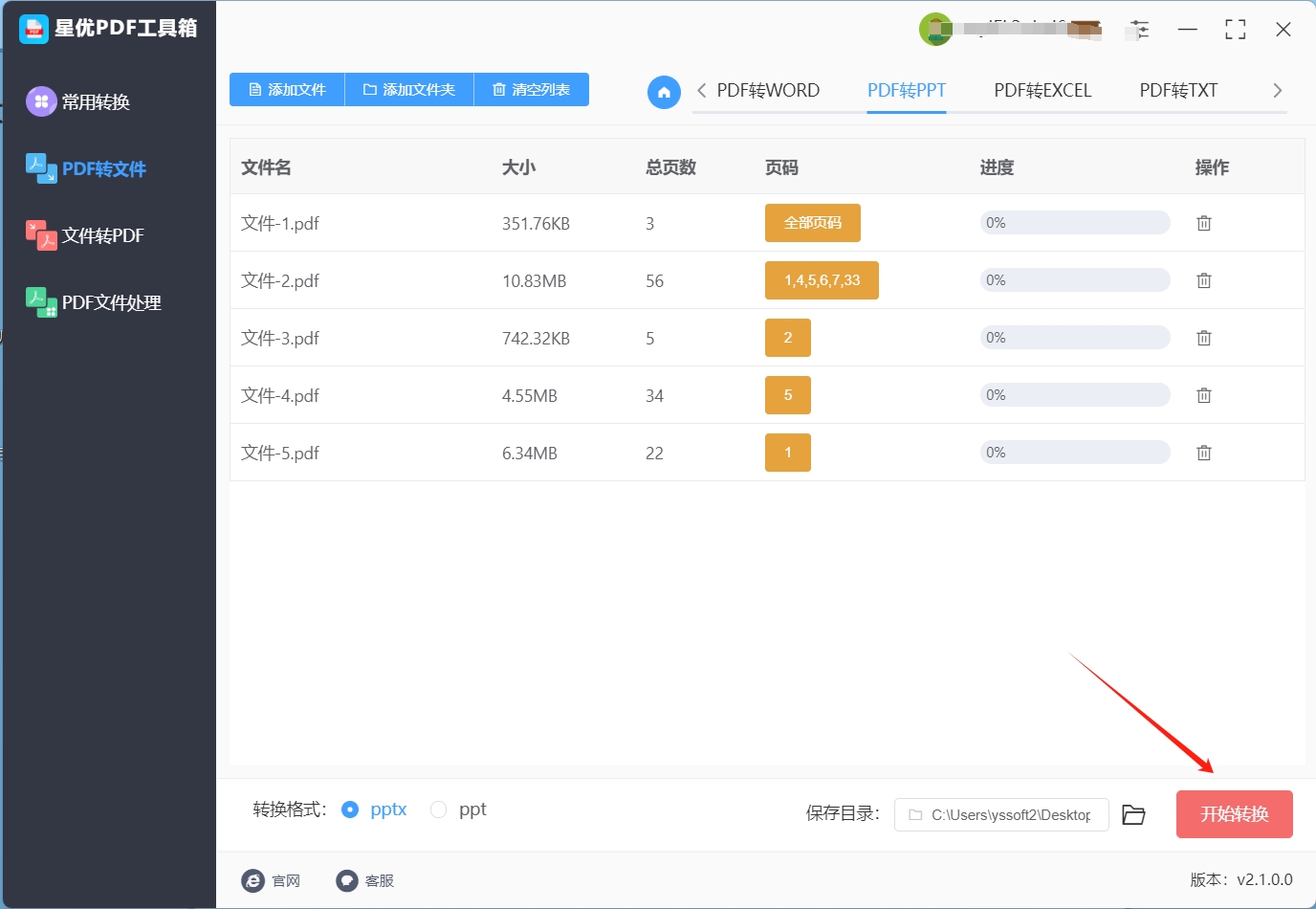Select PDF转文件 in the sidebar
Screen dimensions: 1316x909
click(x=86, y=168)
